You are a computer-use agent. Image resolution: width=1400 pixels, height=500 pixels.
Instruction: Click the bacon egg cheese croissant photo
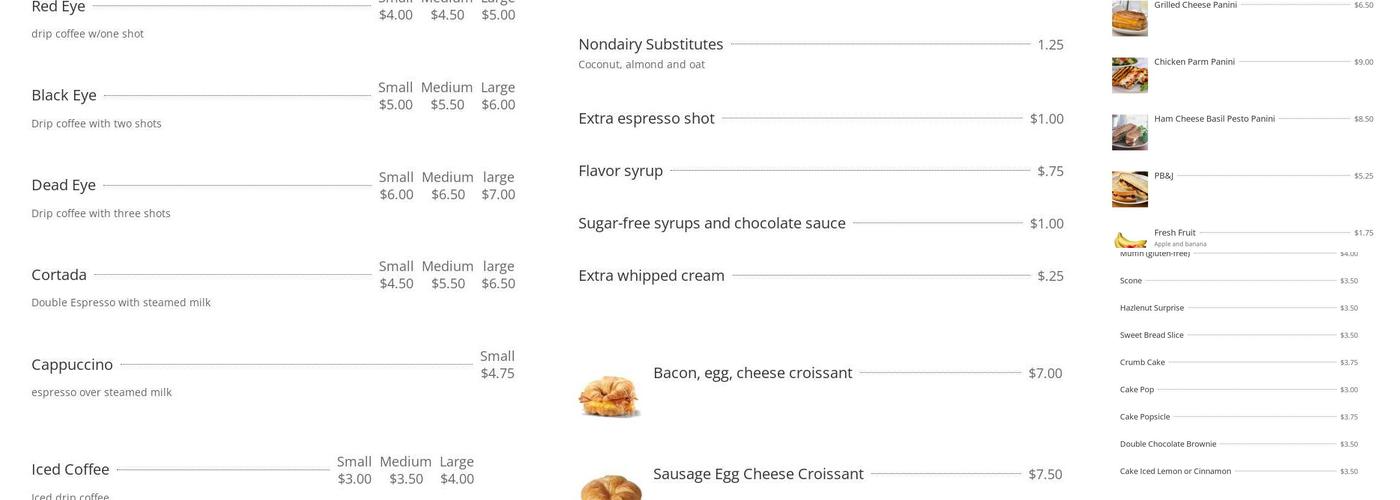(609, 395)
